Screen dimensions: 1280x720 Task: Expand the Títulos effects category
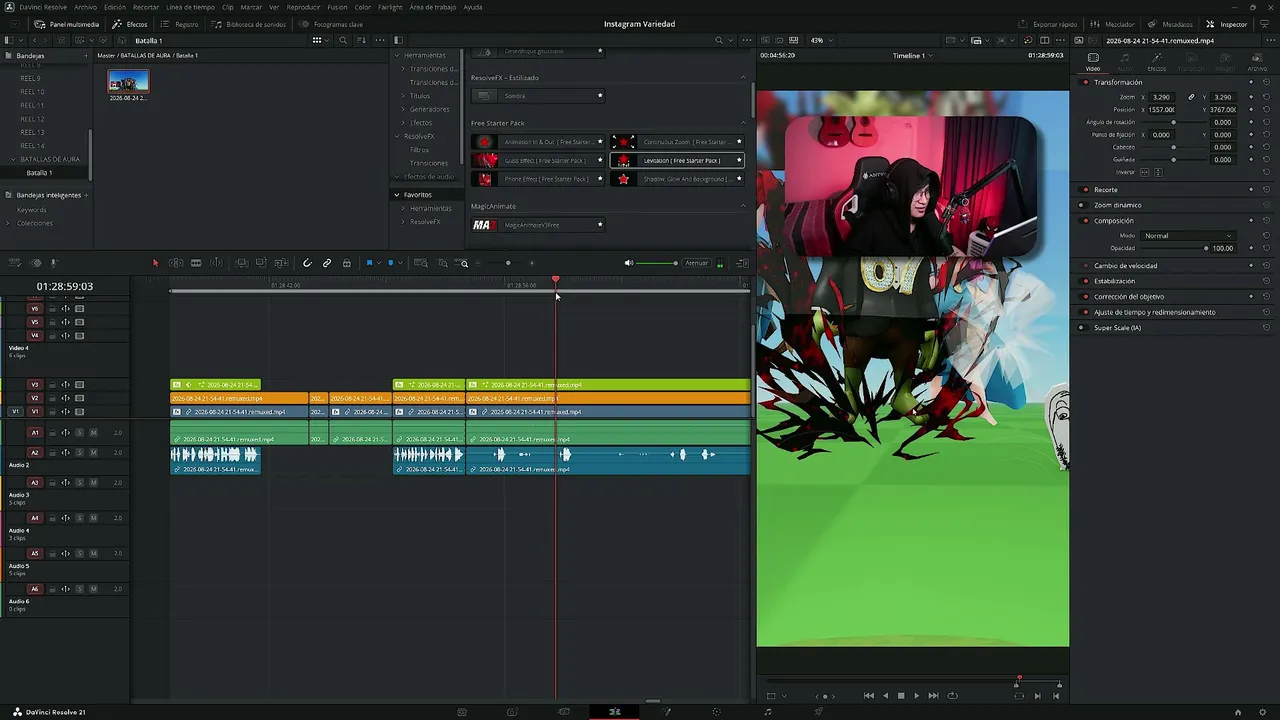point(403,96)
